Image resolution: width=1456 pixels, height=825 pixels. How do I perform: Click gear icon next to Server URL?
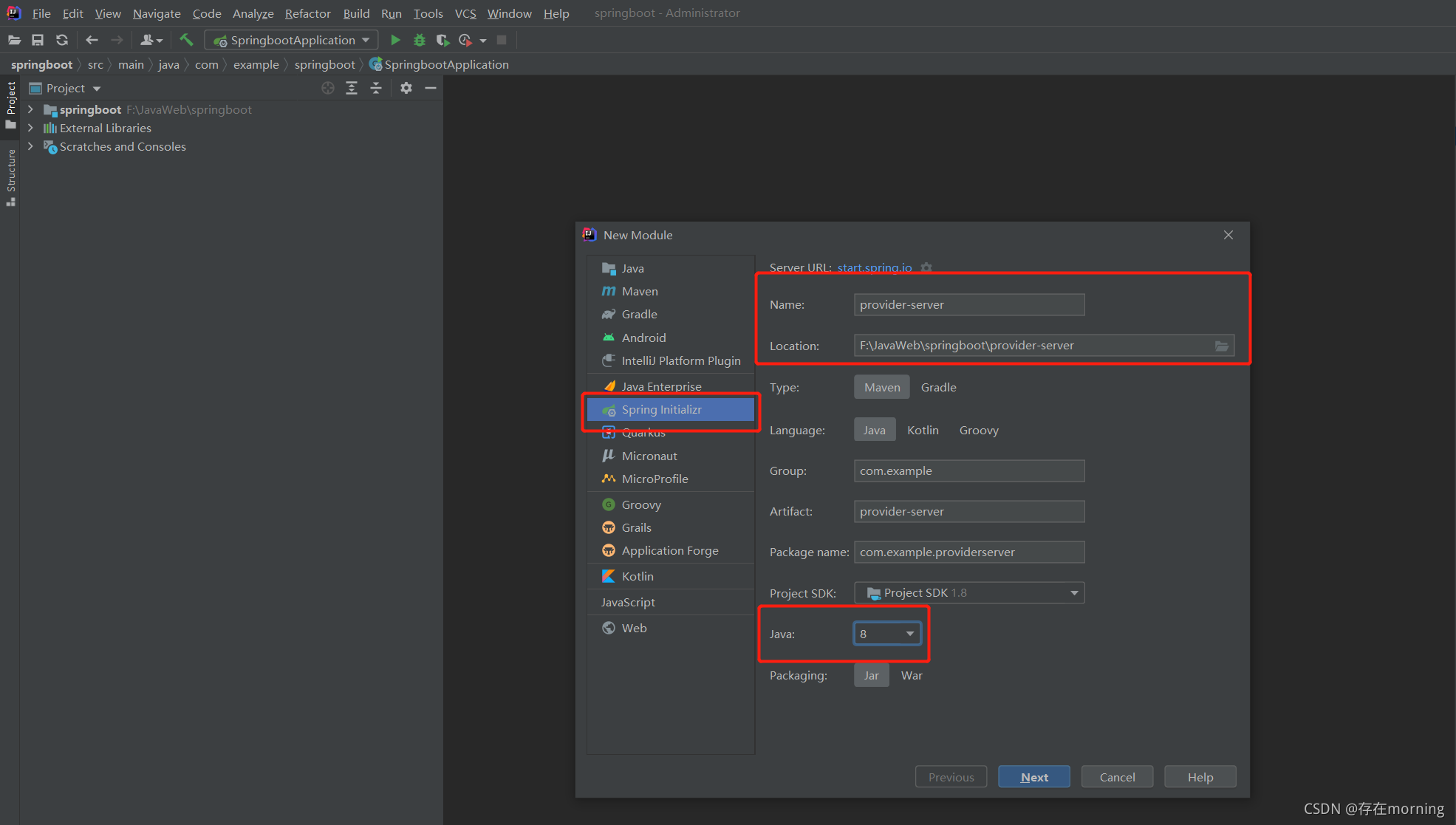[x=926, y=267]
